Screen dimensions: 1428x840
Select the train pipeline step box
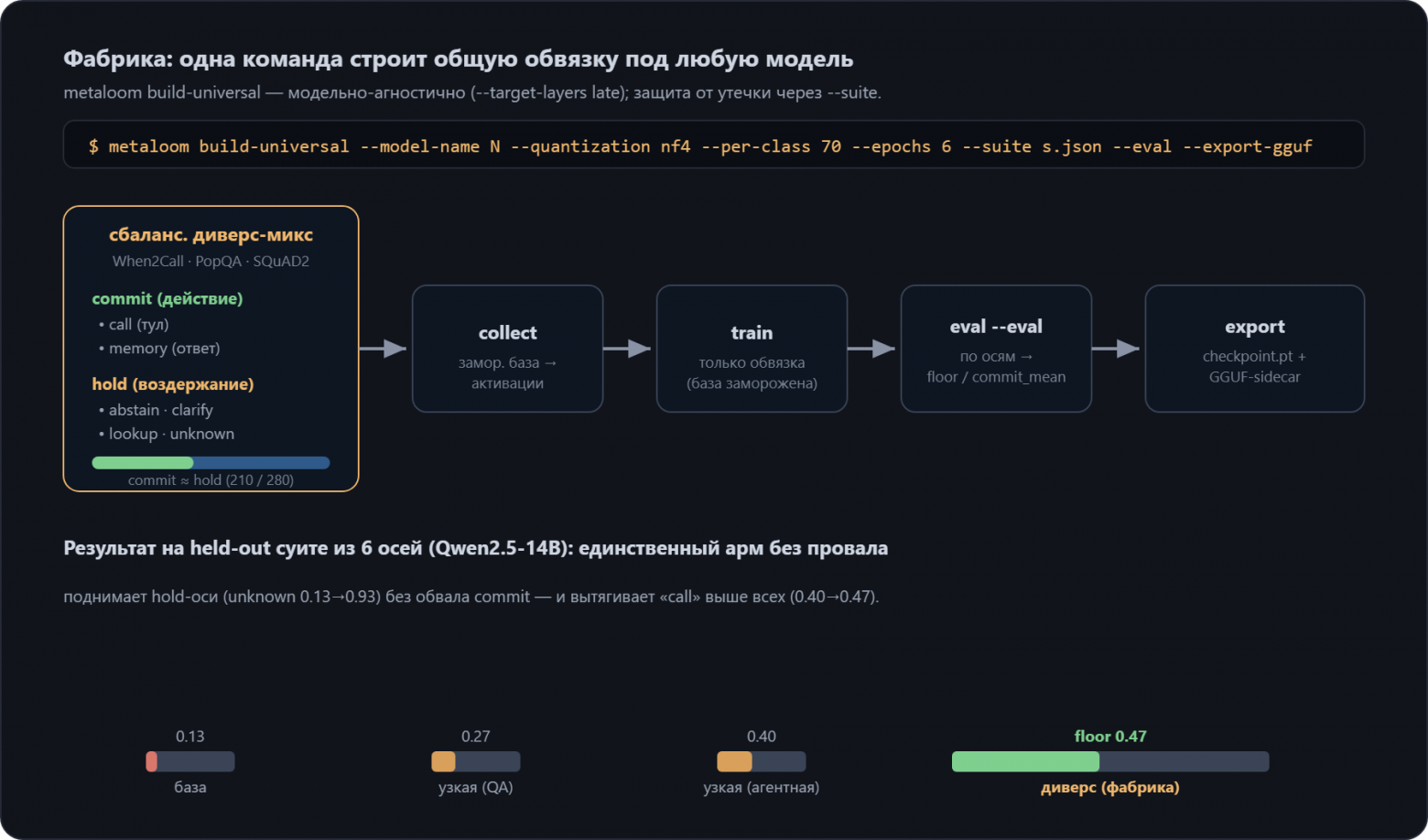tap(752, 349)
